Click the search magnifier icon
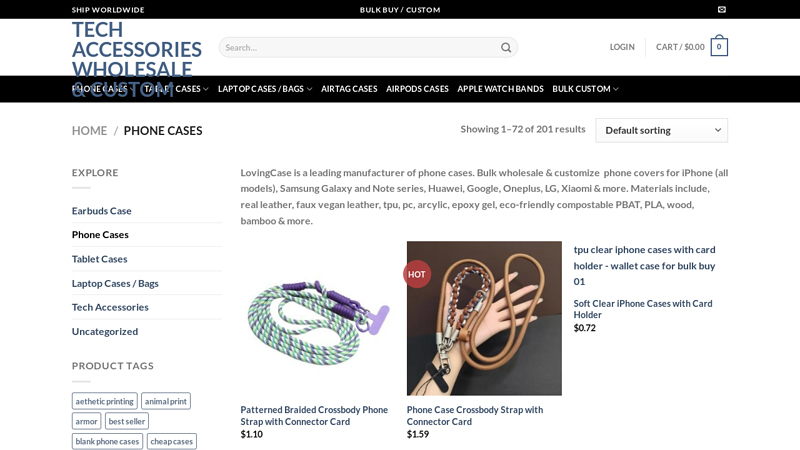 click(506, 47)
